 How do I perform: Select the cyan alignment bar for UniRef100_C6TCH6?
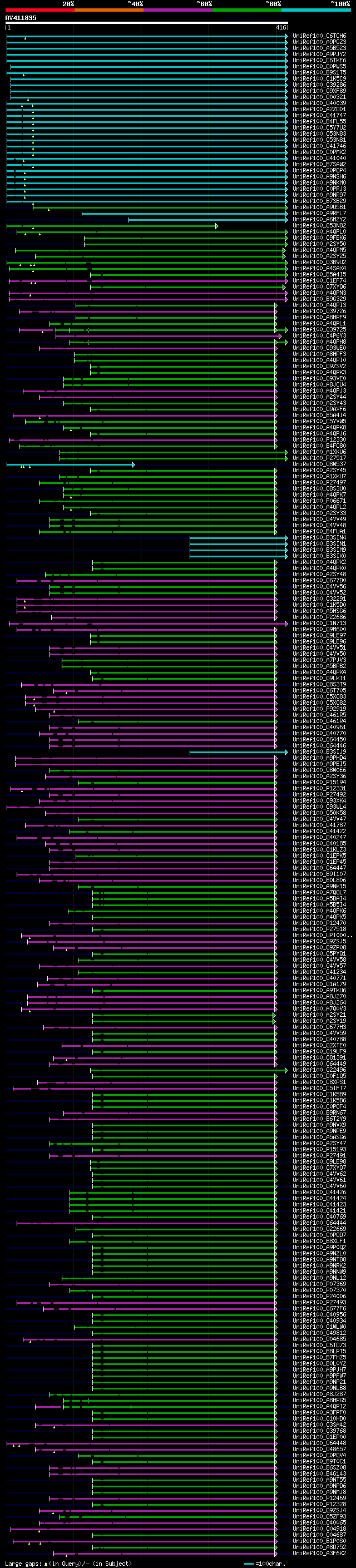coord(147,37)
